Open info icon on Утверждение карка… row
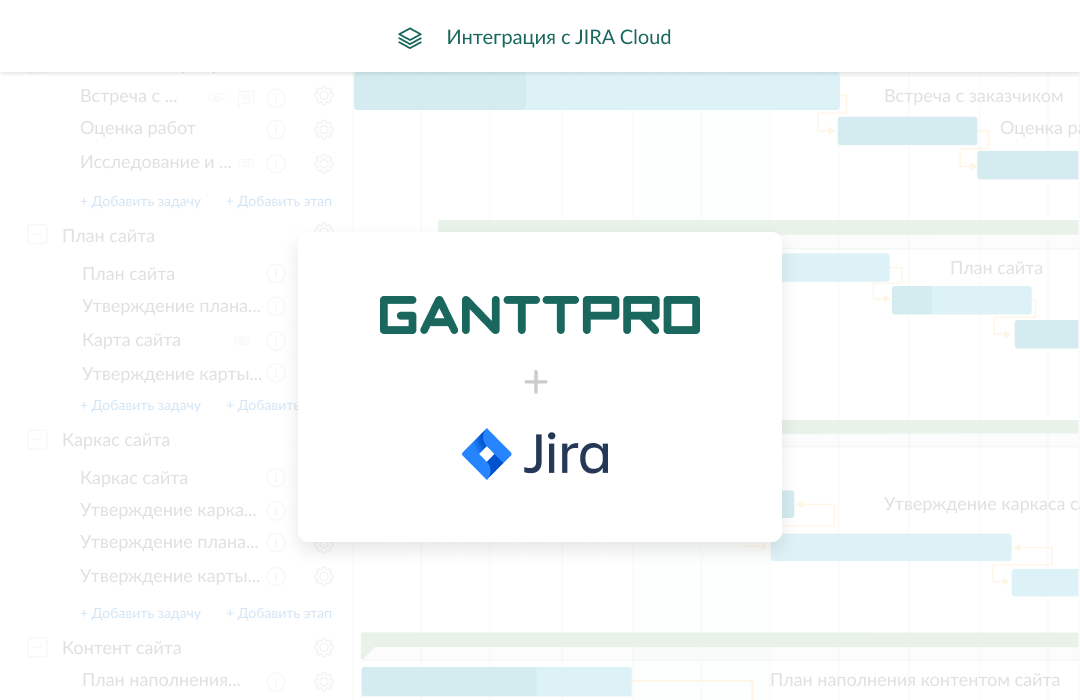1080x700 pixels. pos(276,511)
